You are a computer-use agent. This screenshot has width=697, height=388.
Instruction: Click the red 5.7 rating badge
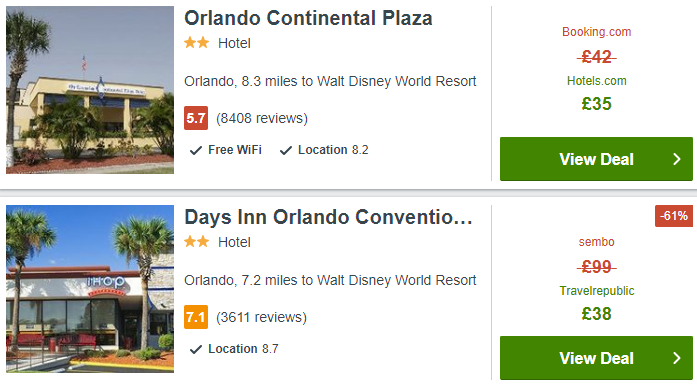(x=196, y=118)
